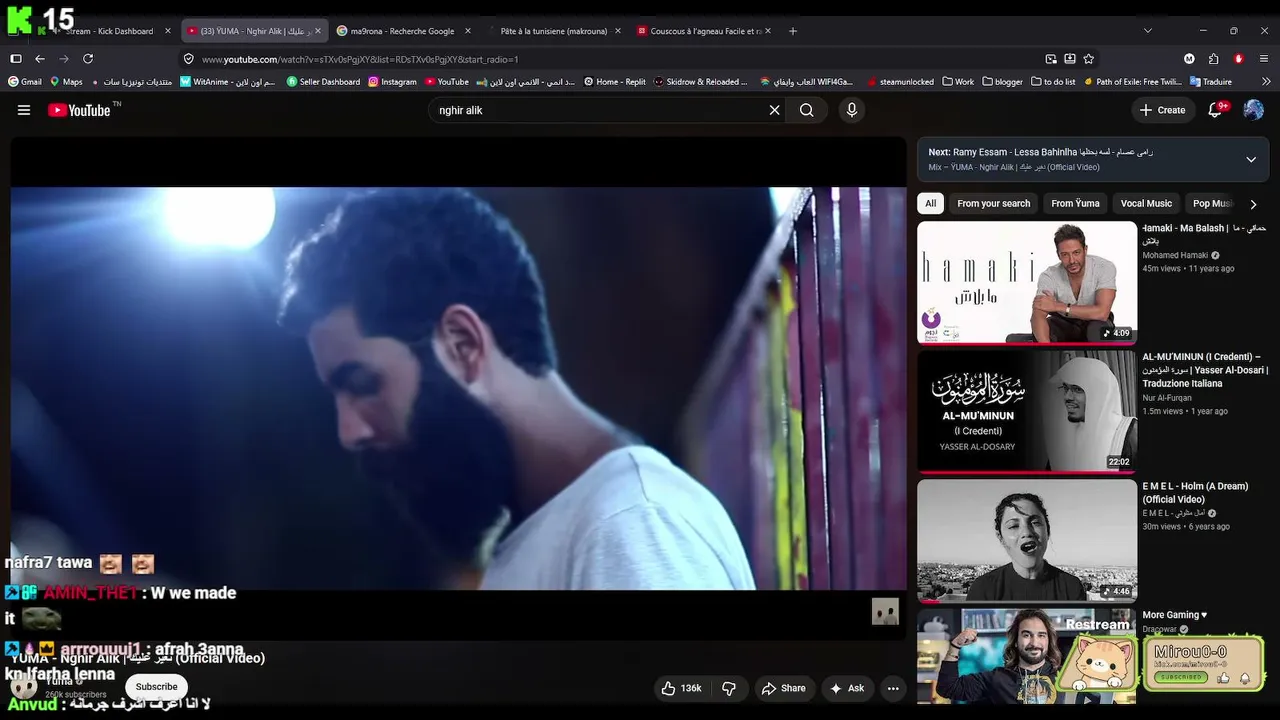Open the Work bookmarks folder
This screenshot has height=720, width=1280.
click(957, 82)
